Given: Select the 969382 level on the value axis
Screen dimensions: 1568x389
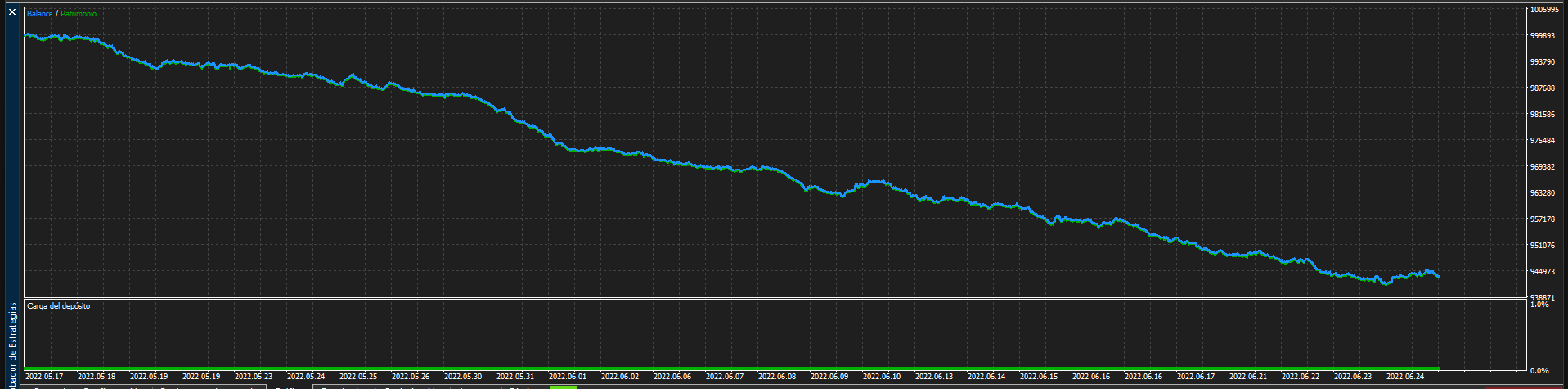Looking at the screenshot, I should click(x=1541, y=167).
